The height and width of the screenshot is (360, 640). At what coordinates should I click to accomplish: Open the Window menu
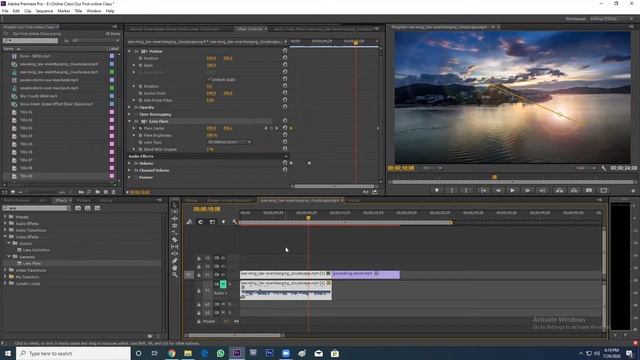click(x=93, y=11)
